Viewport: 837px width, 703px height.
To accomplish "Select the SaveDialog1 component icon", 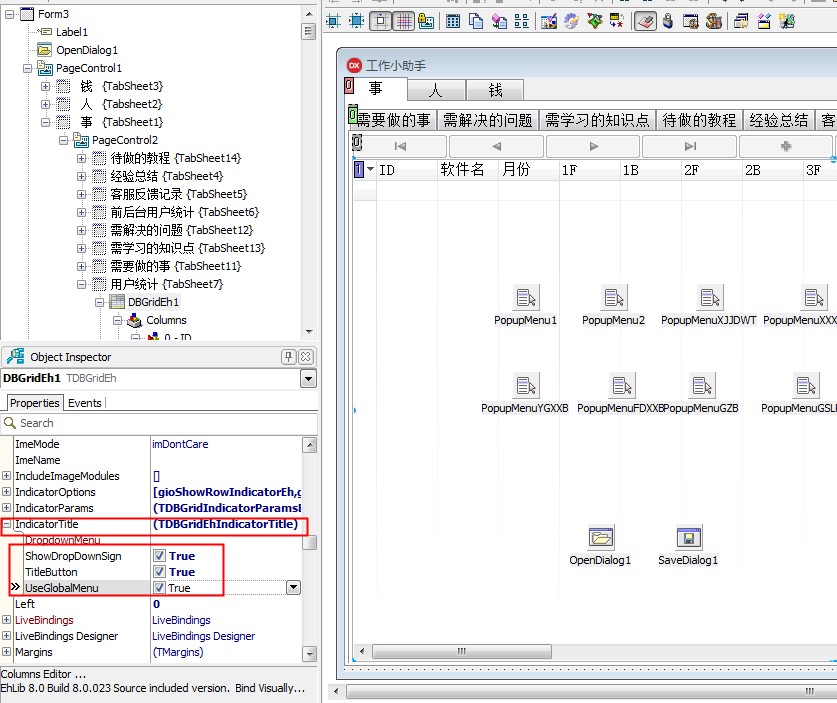I will (688, 538).
